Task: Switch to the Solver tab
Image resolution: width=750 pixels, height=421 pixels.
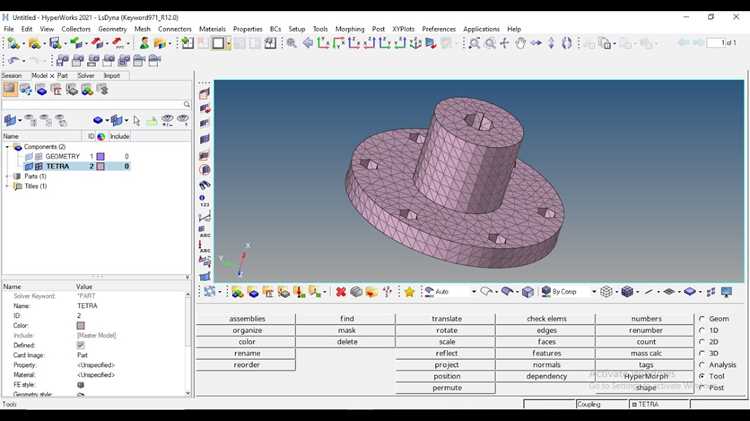Action: tap(86, 76)
